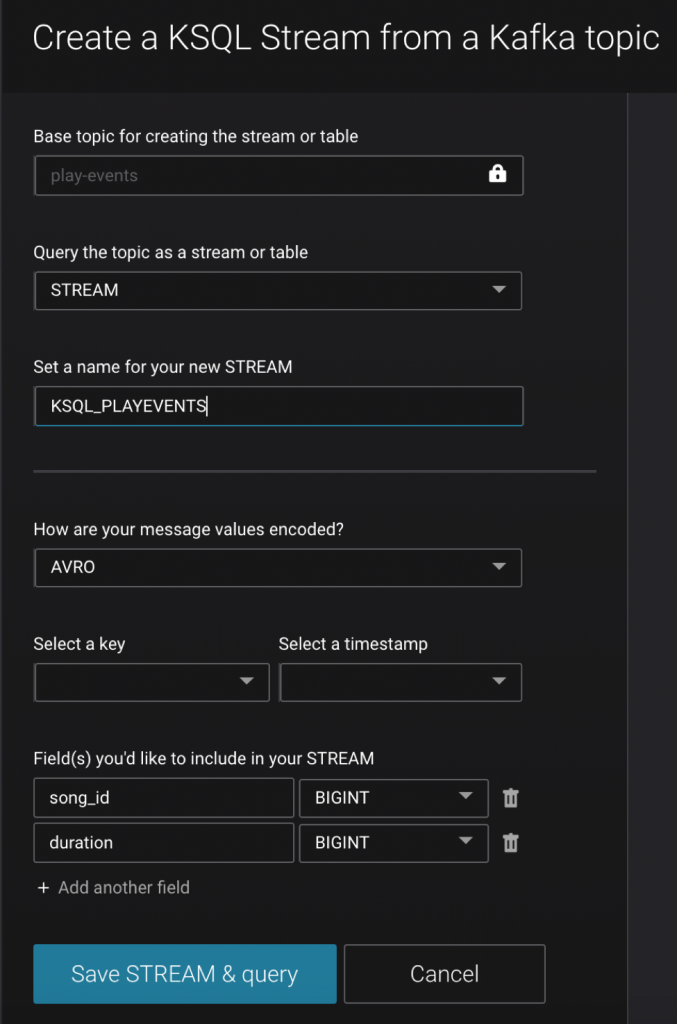Open the AVRO encoding dropdown
Image resolution: width=677 pixels, height=1024 pixels.
[278, 568]
